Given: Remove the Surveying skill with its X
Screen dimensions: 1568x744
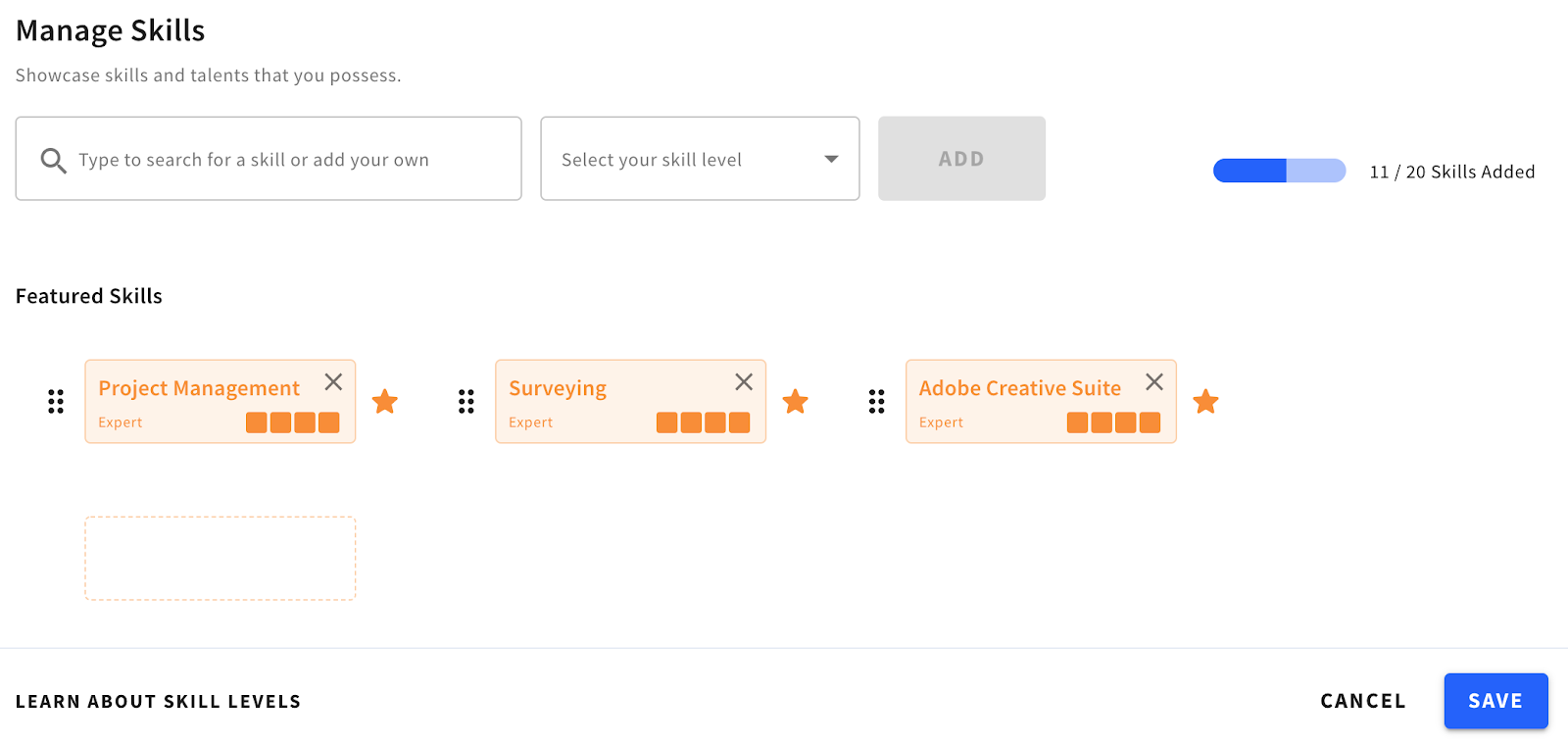Looking at the screenshot, I should [x=744, y=382].
